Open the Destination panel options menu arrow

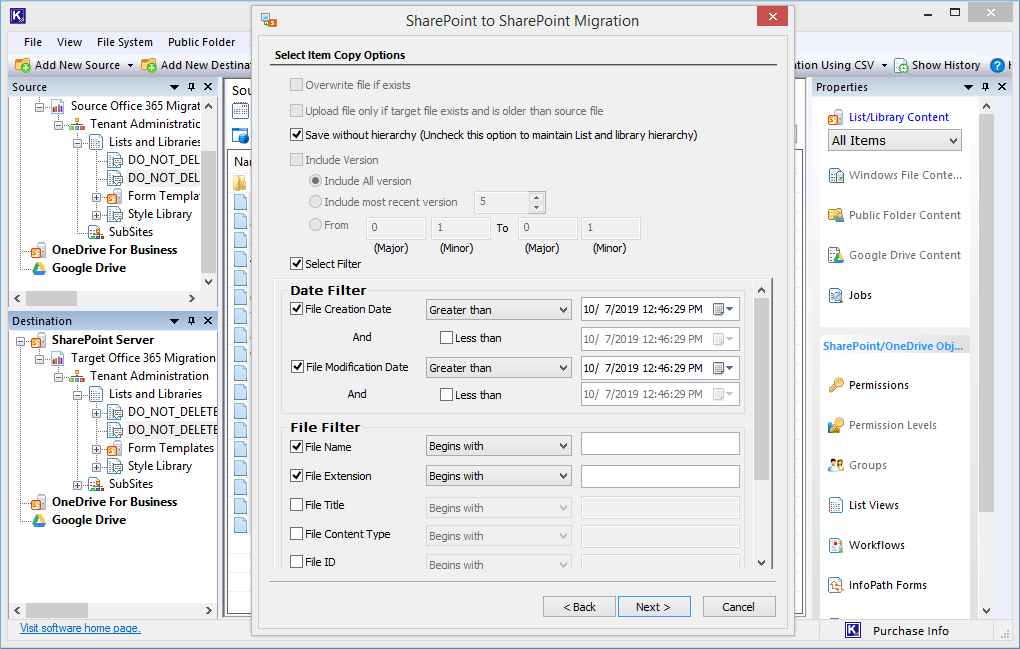click(174, 321)
